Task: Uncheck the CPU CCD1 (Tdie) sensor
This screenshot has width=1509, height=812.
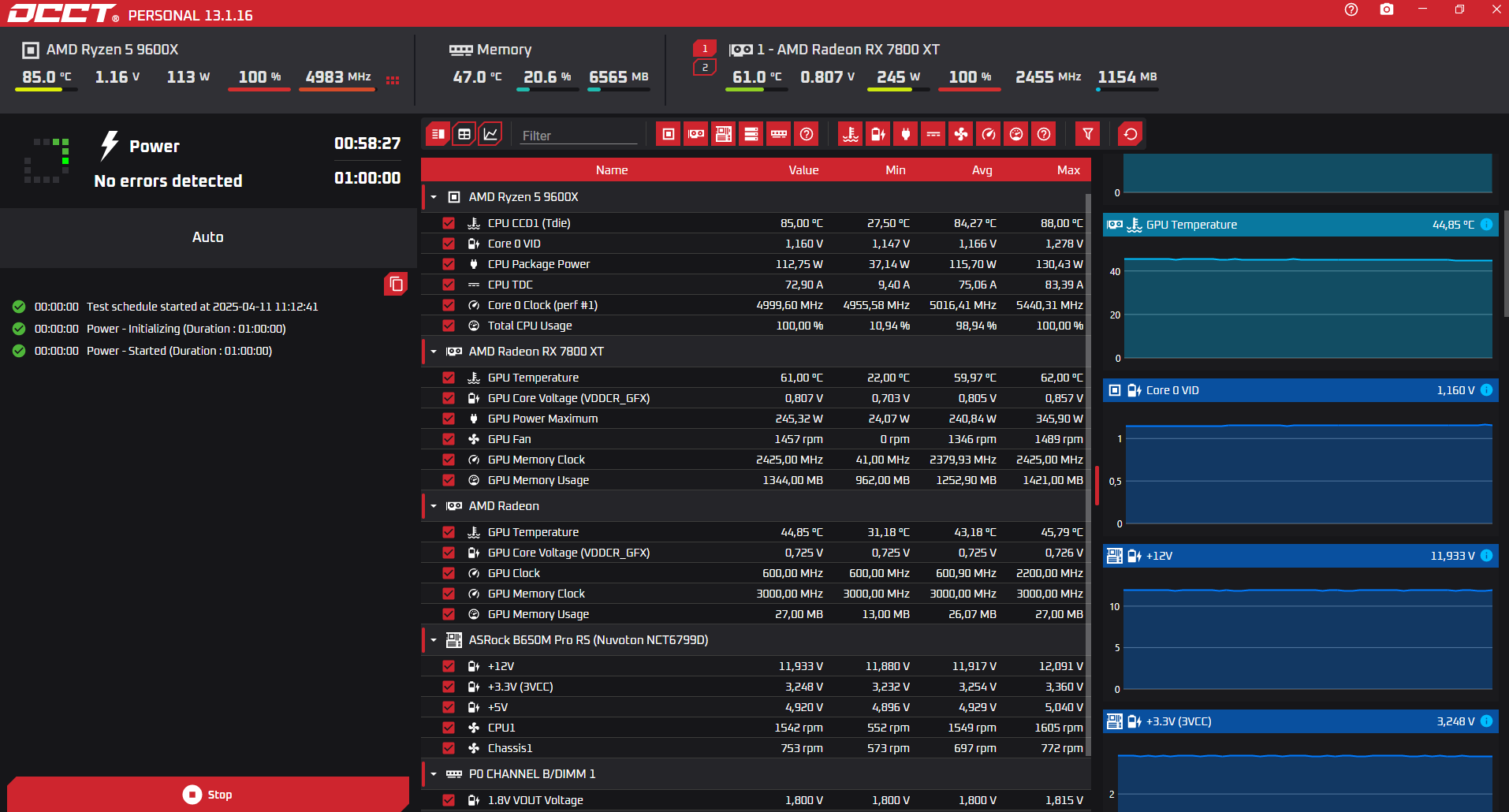Action: tap(449, 223)
